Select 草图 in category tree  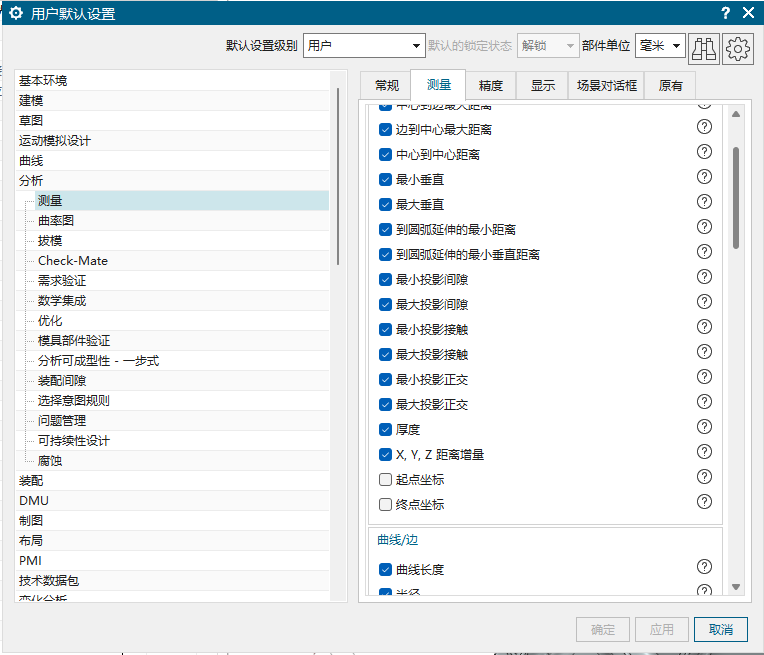173,120
